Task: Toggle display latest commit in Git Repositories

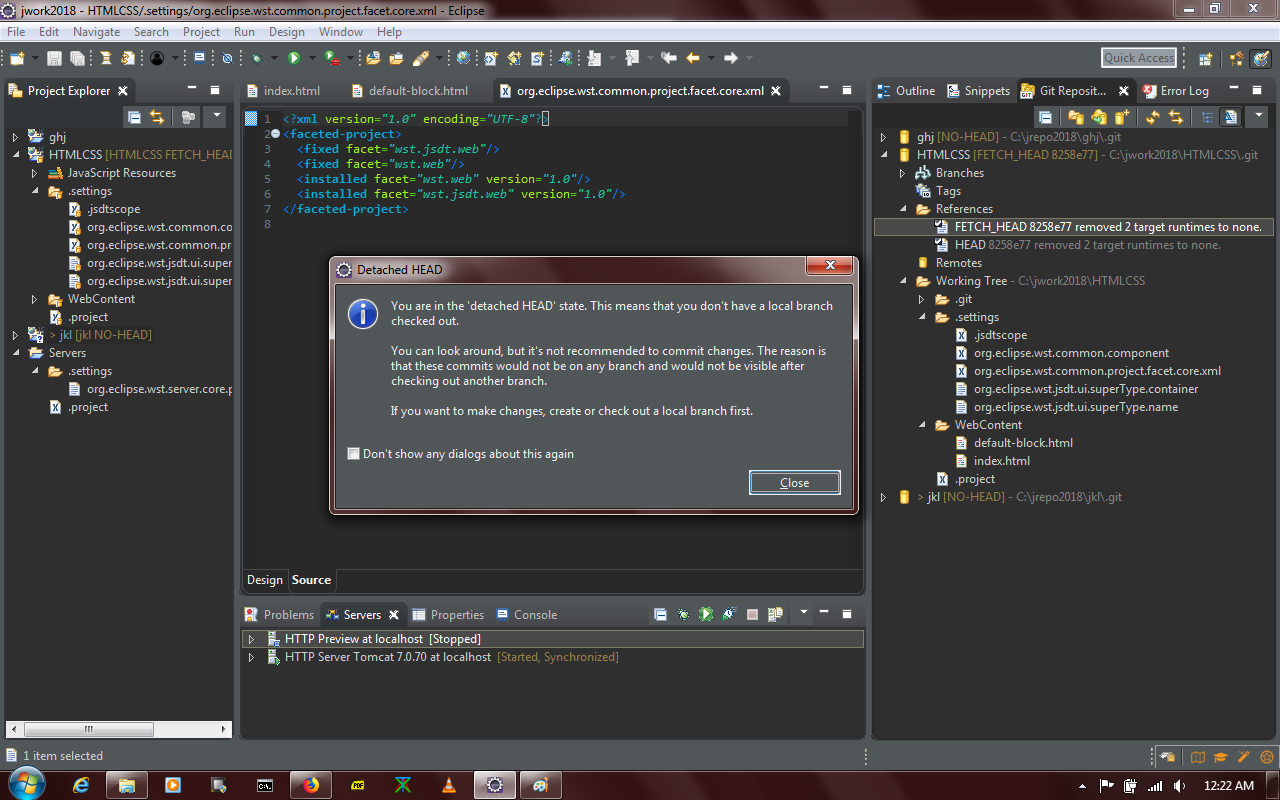Action: (x=1230, y=118)
